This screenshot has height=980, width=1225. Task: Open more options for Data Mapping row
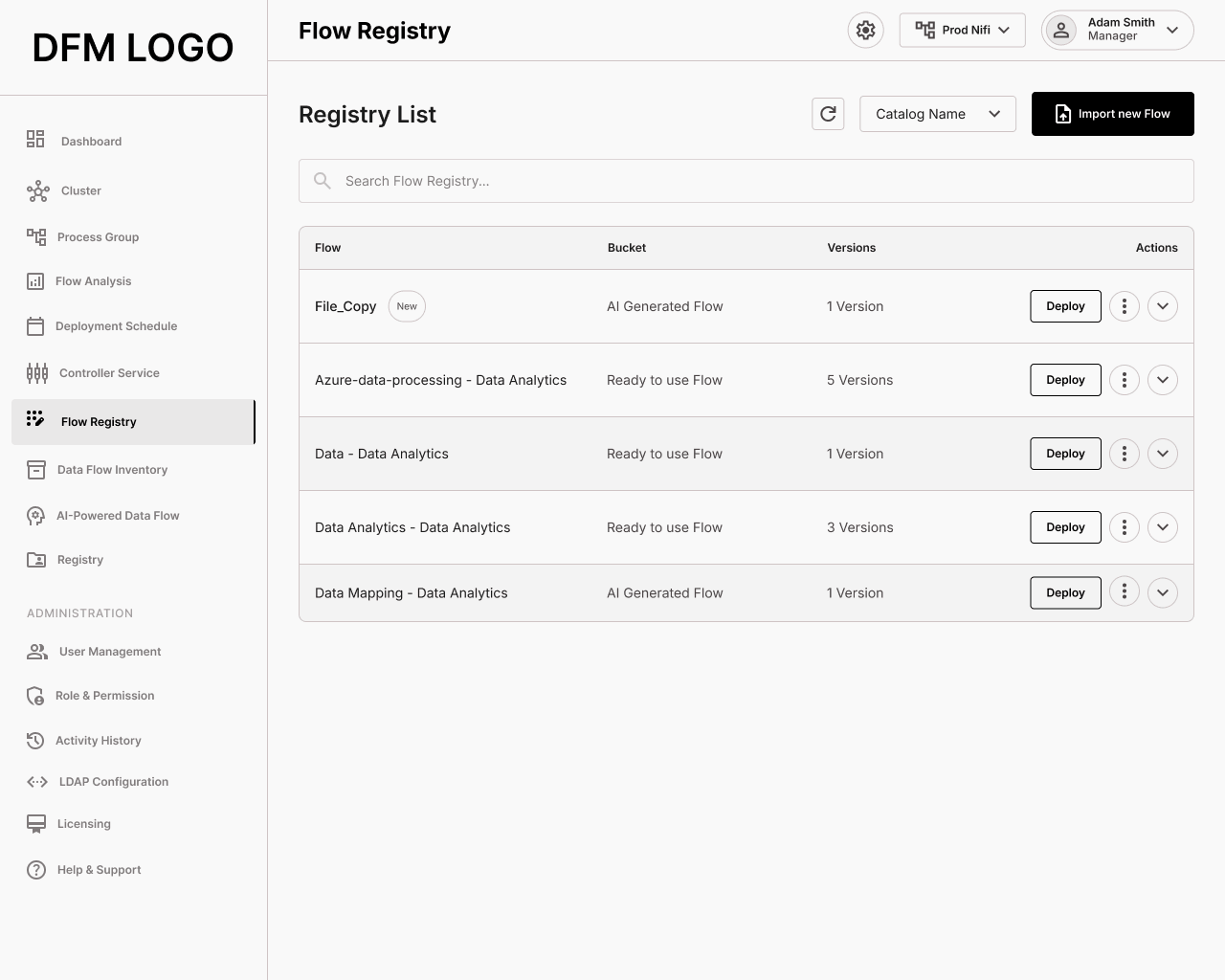(x=1125, y=592)
